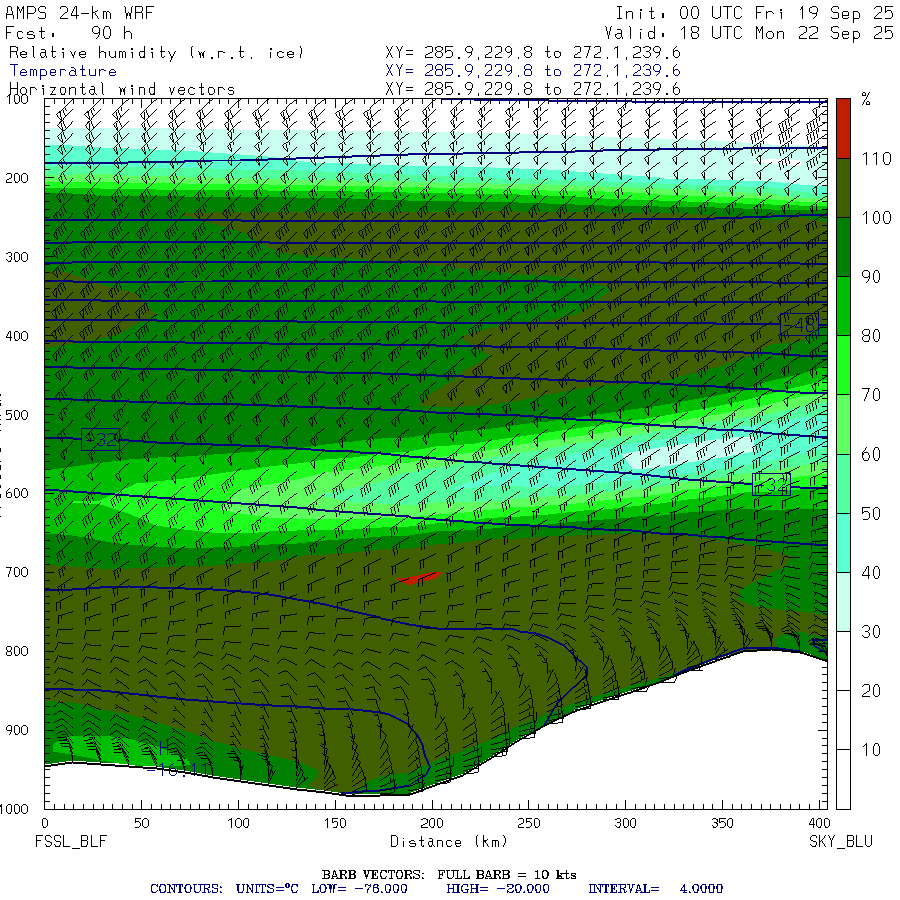The height and width of the screenshot is (900, 900).
Task: Click the '20' colorbar label
Action: tap(871, 690)
